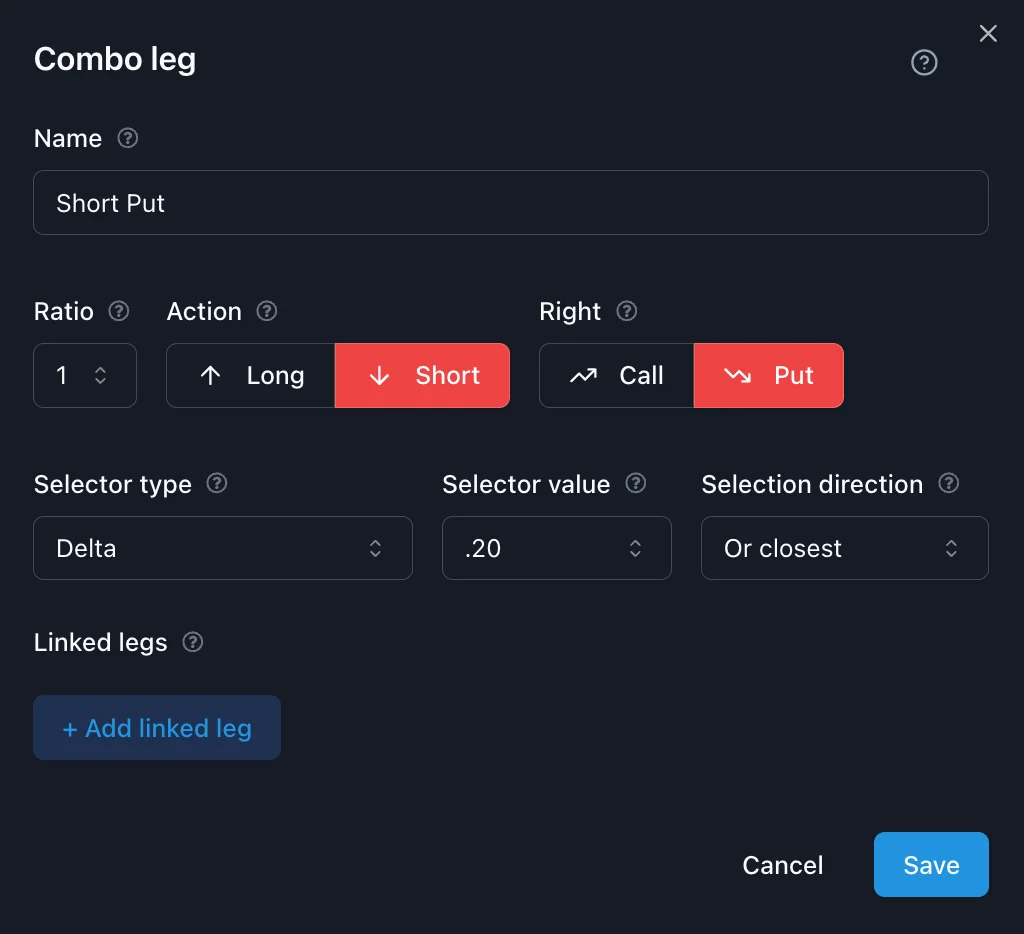
Task: Click the help icon next to Right
Action: click(x=626, y=311)
